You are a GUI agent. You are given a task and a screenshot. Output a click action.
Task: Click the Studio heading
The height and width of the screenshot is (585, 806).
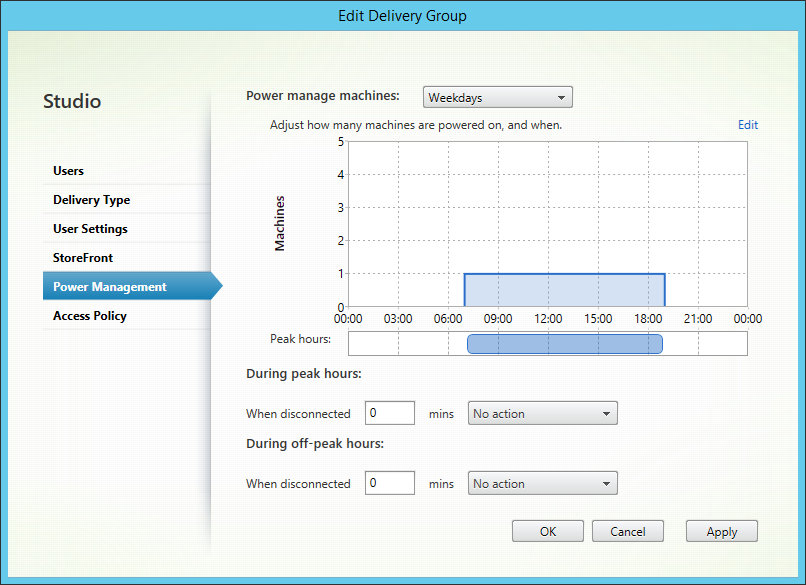pyautogui.click(x=72, y=101)
